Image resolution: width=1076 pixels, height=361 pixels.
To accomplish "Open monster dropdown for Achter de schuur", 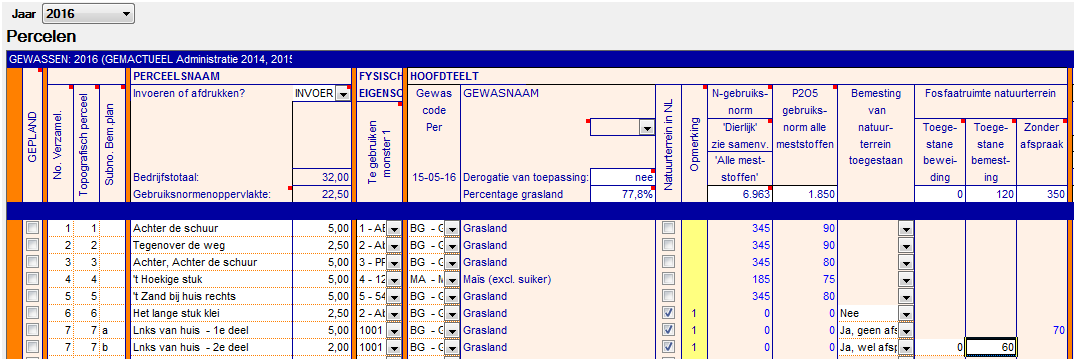I will (394, 229).
